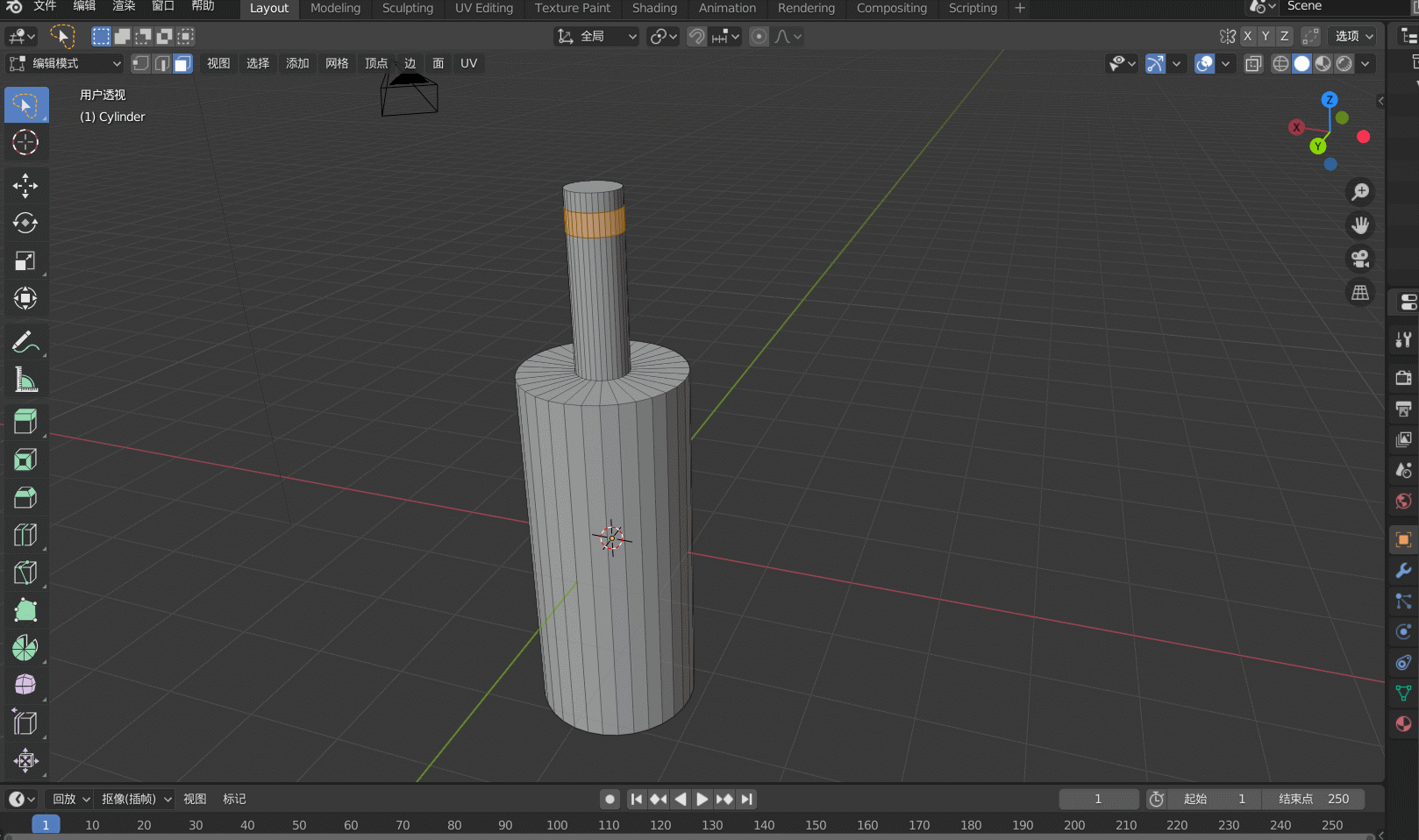1419x840 pixels.
Task: Toggle snapping magnet
Action: click(697, 36)
